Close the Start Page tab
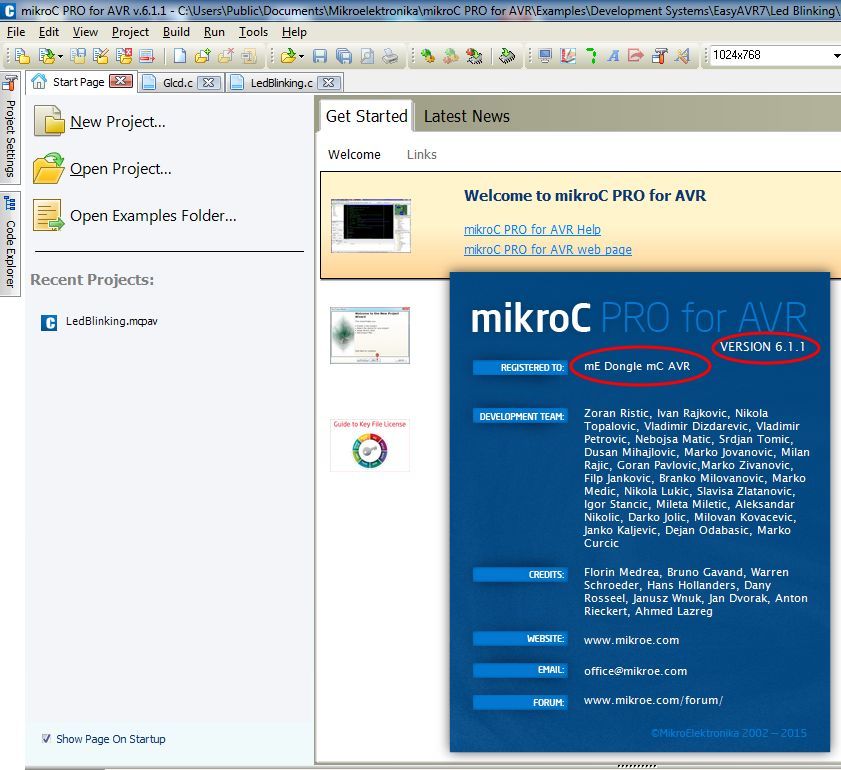This screenshot has width=841, height=770. pyautogui.click(x=121, y=81)
